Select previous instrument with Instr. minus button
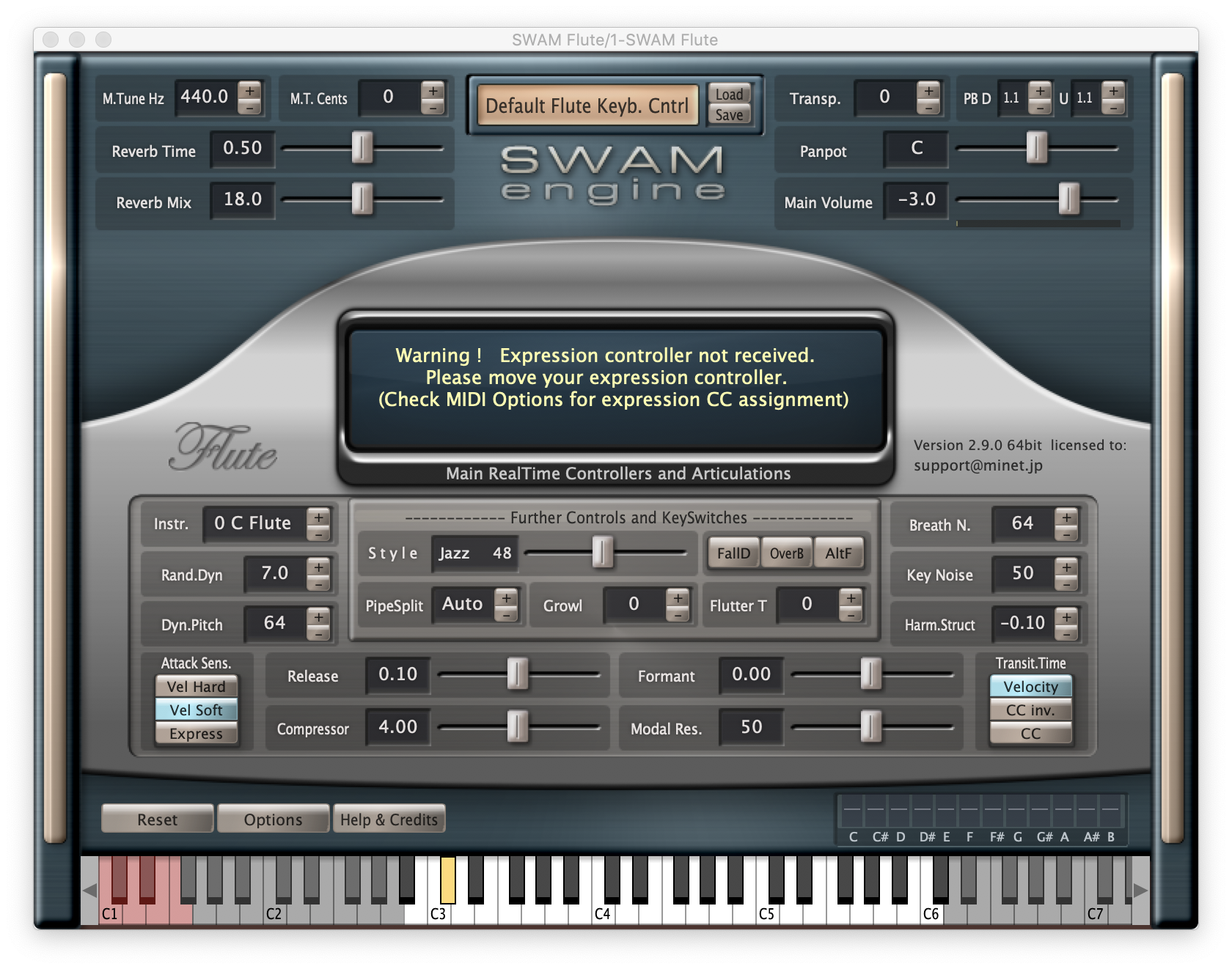 tap(318, 533)
